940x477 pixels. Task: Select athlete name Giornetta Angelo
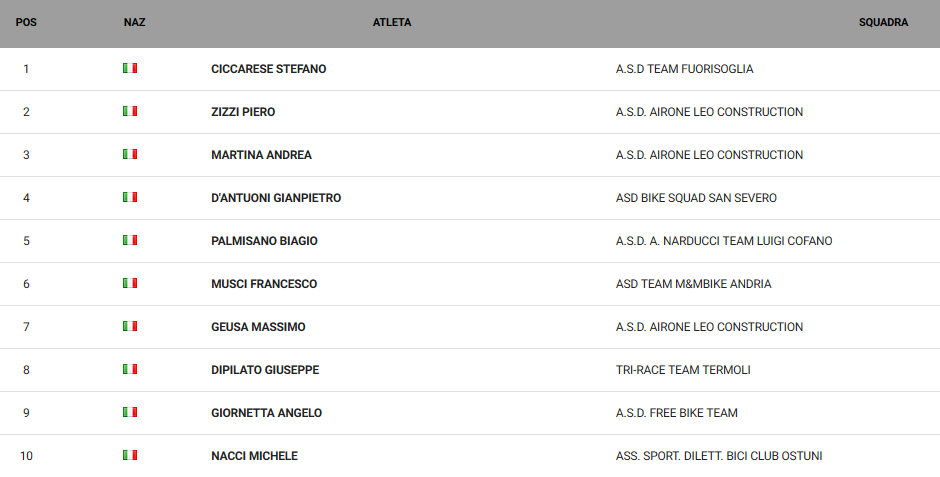coord(266,413)
